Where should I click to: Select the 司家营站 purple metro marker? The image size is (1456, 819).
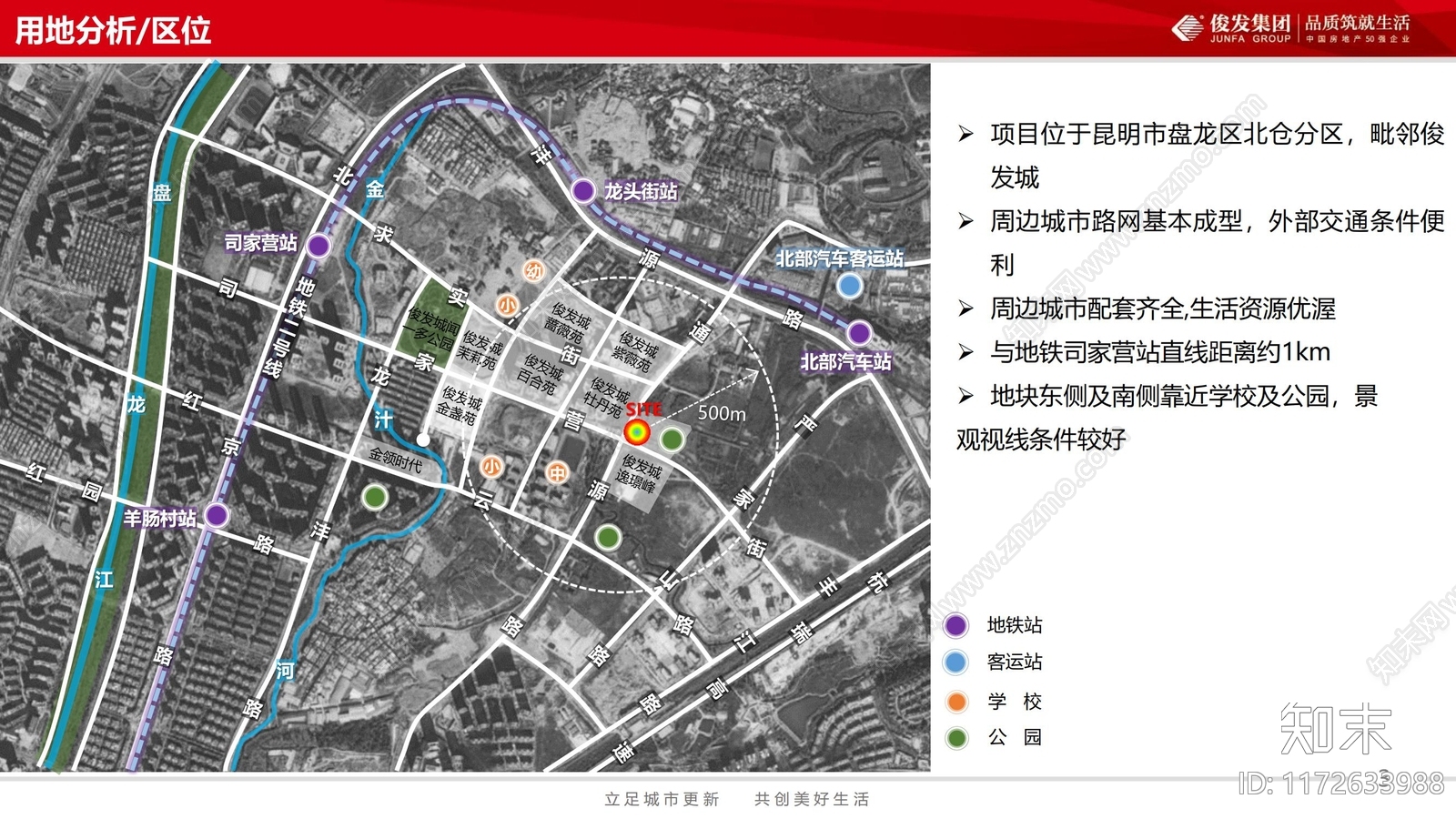click(318, 246)
